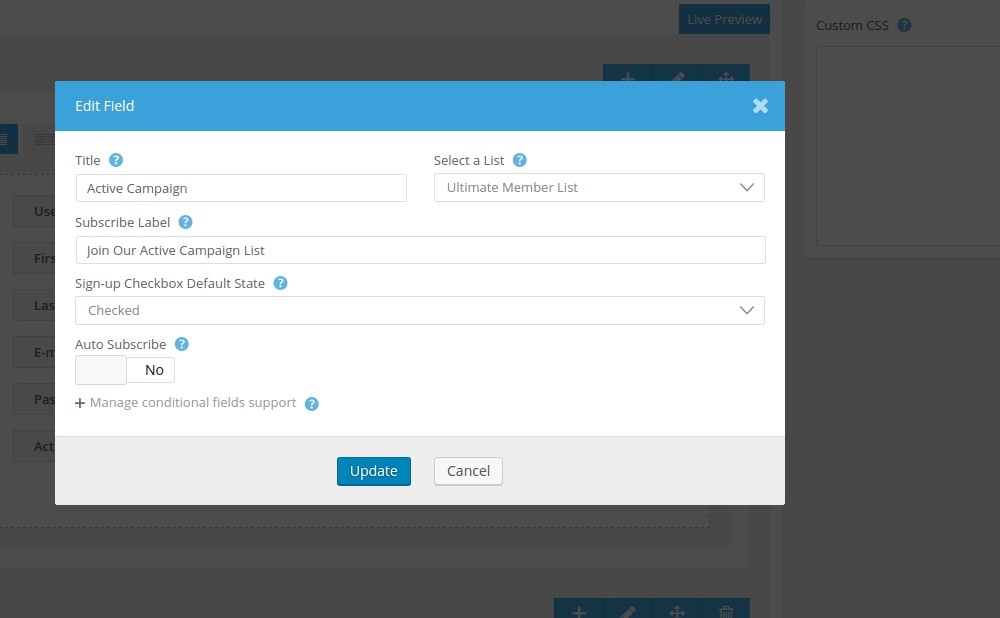The height and width of the screenshot is (618, 1000).
Task: Click the pencil edit icon in bottom toolbar
Action: coord(628,611)
